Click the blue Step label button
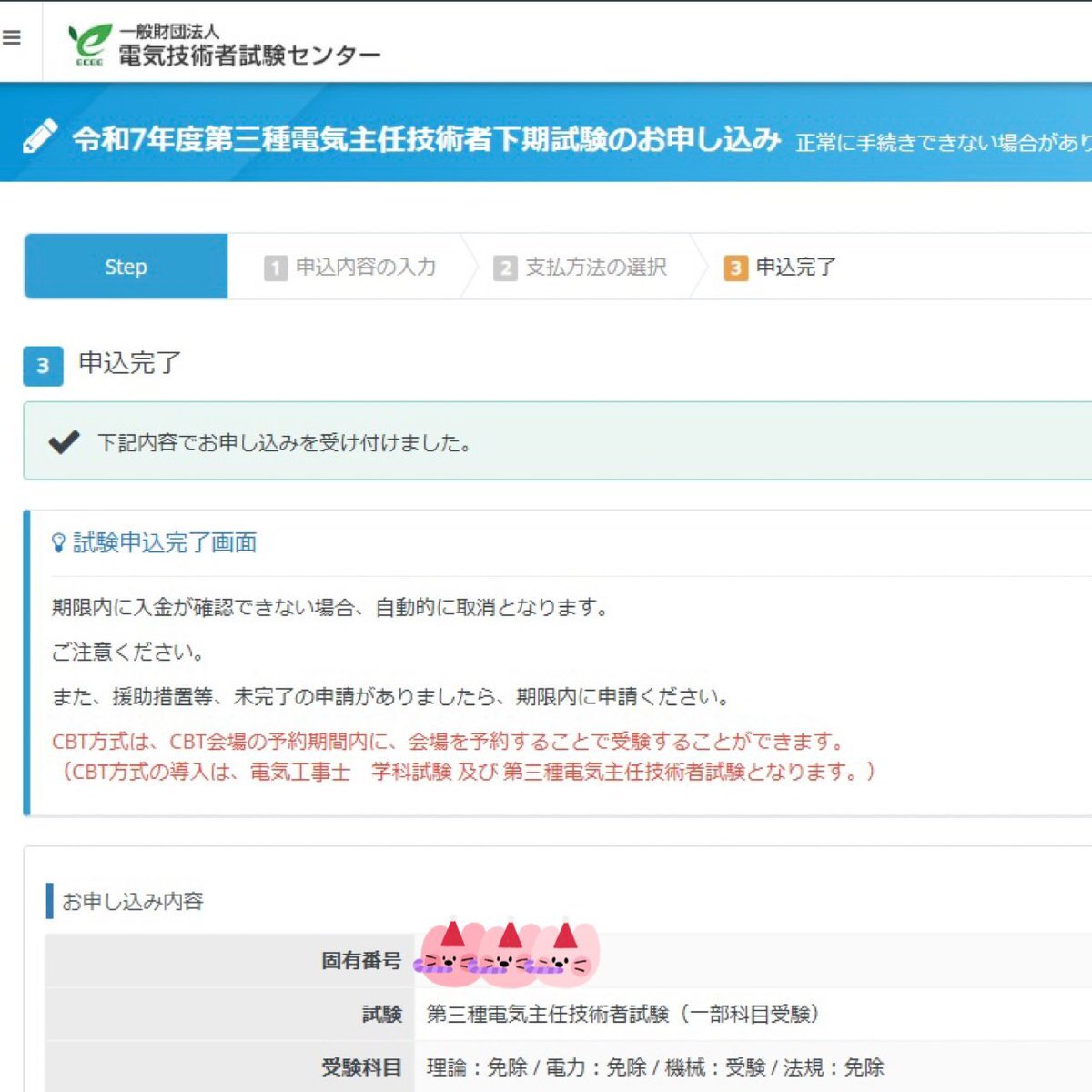 (x=126, y=267)
